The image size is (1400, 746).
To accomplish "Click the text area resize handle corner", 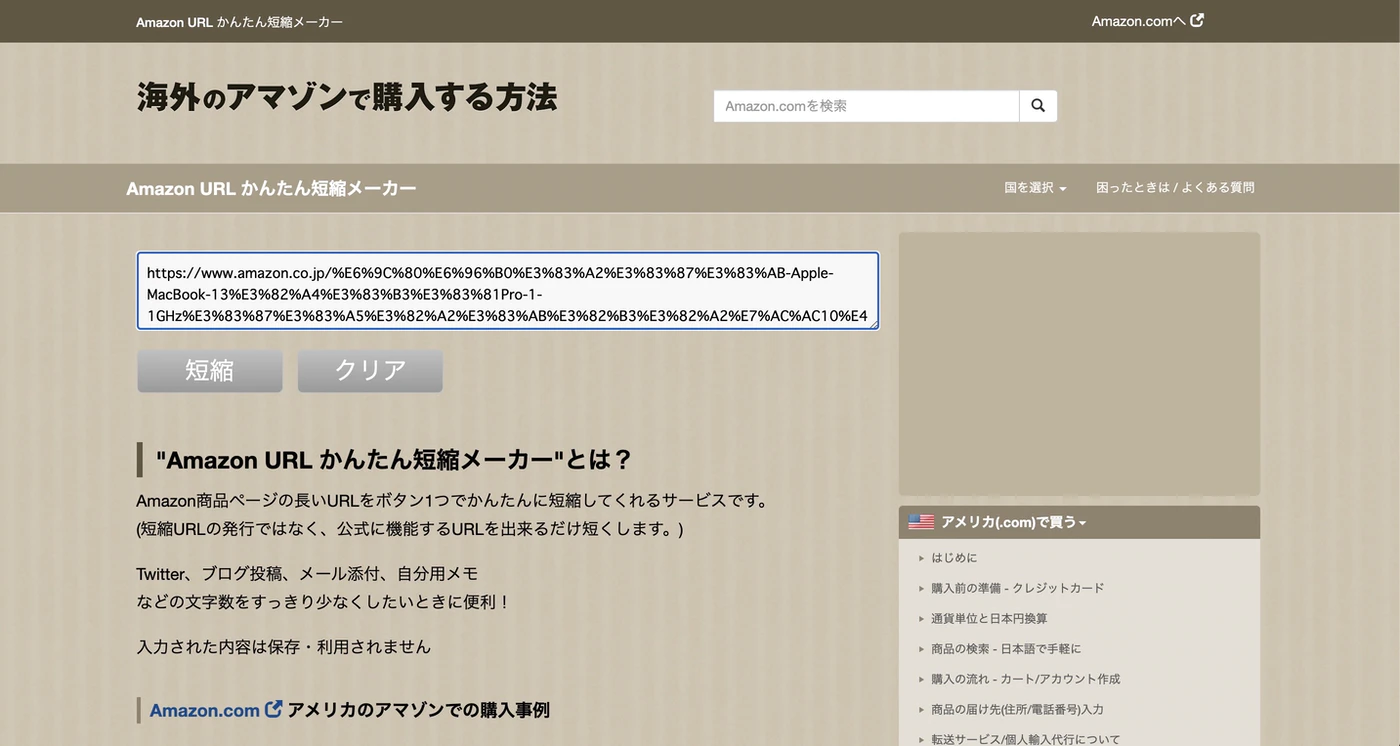I will [873, 323].
